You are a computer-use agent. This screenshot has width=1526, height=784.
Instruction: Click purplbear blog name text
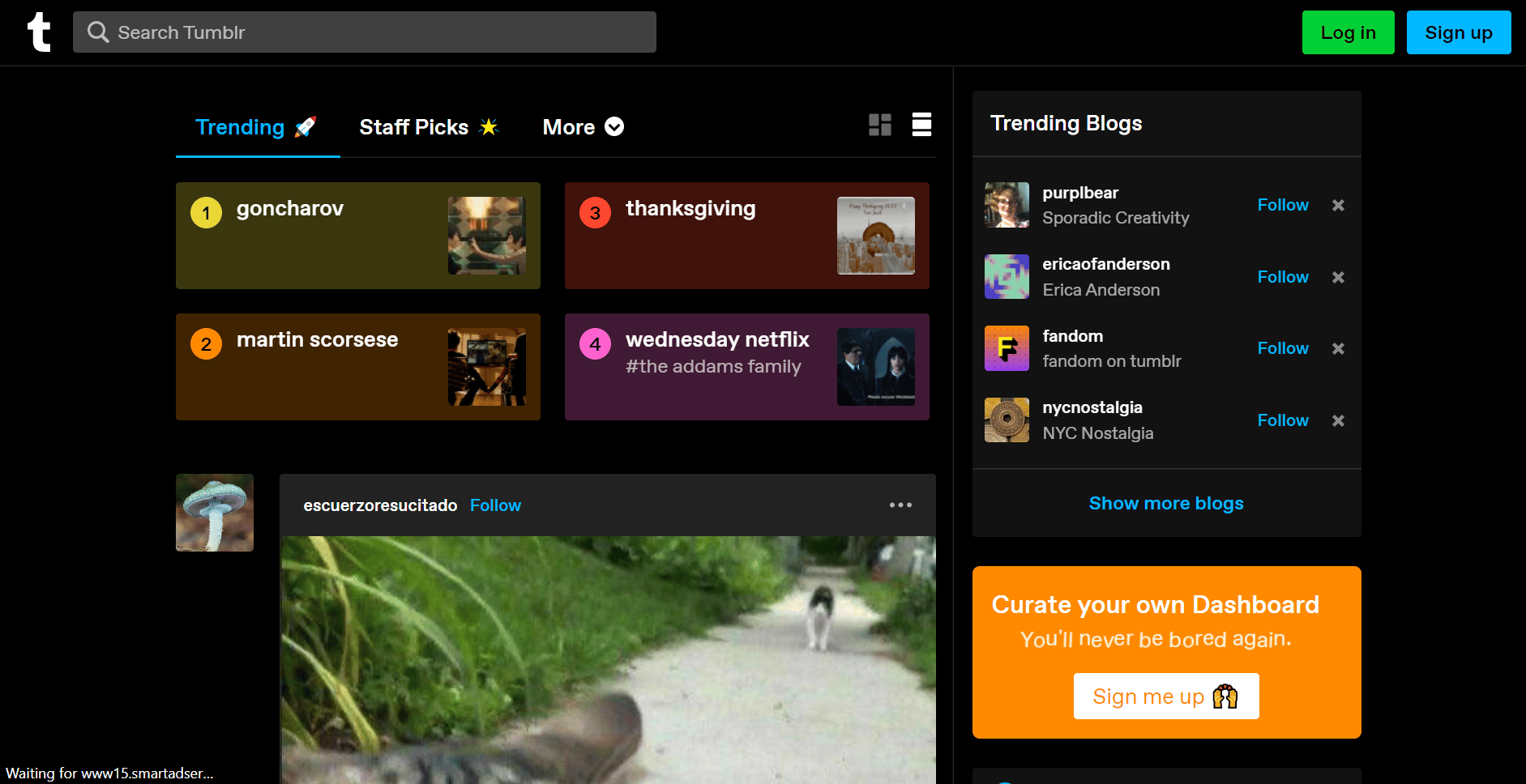click(1080, 193)
